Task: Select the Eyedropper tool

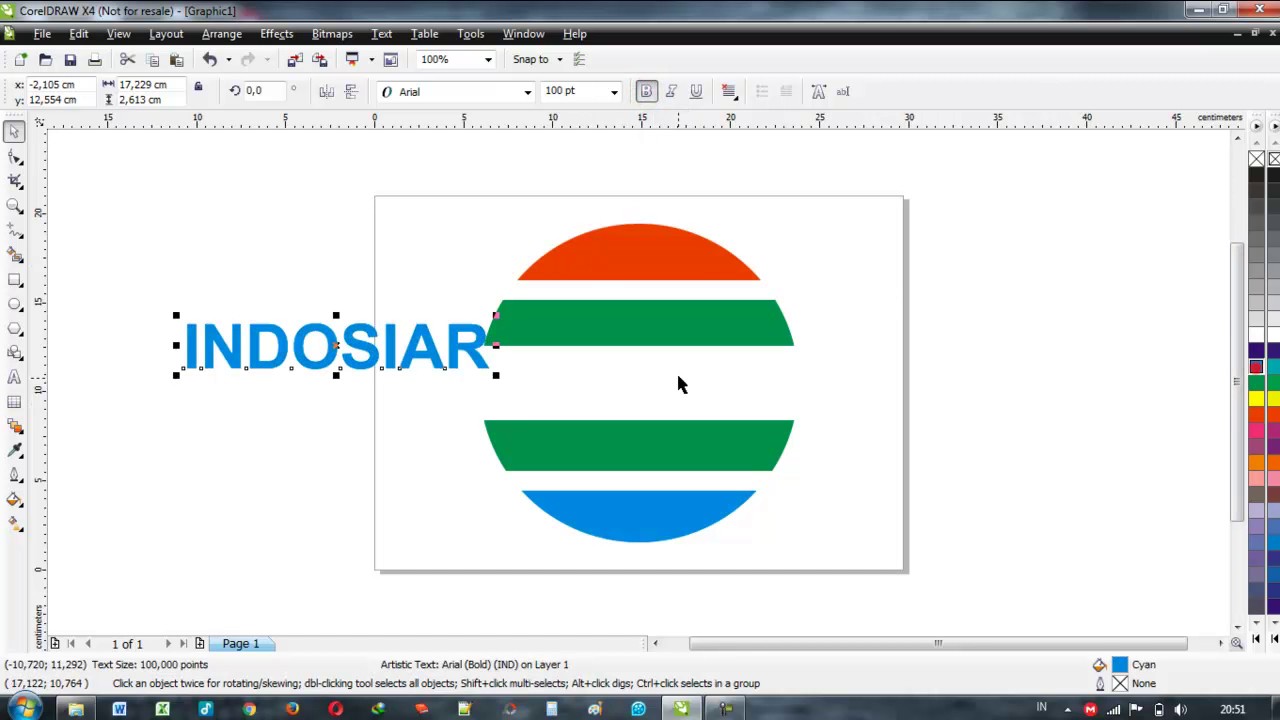Action: pos(14,451)
